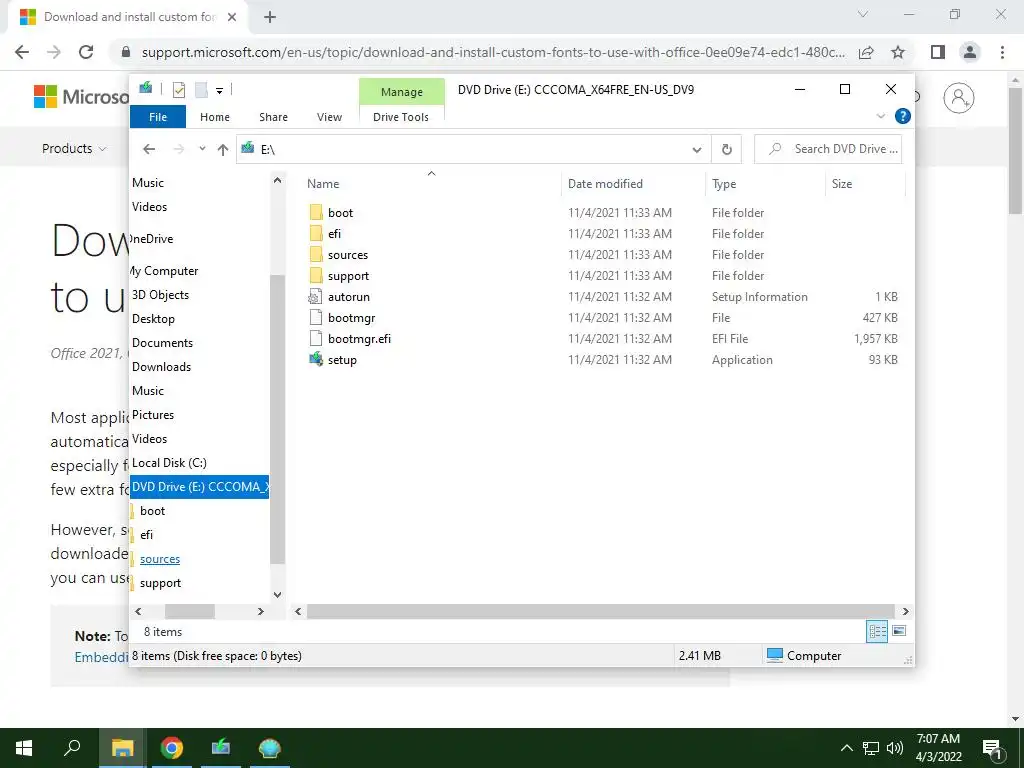
Task: Open Windows Start menu
Action: 24,748
